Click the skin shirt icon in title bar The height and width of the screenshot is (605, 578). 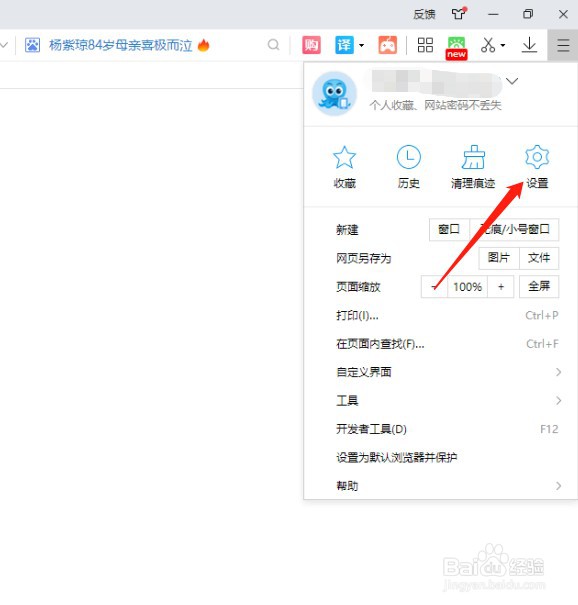click(458, 14)
